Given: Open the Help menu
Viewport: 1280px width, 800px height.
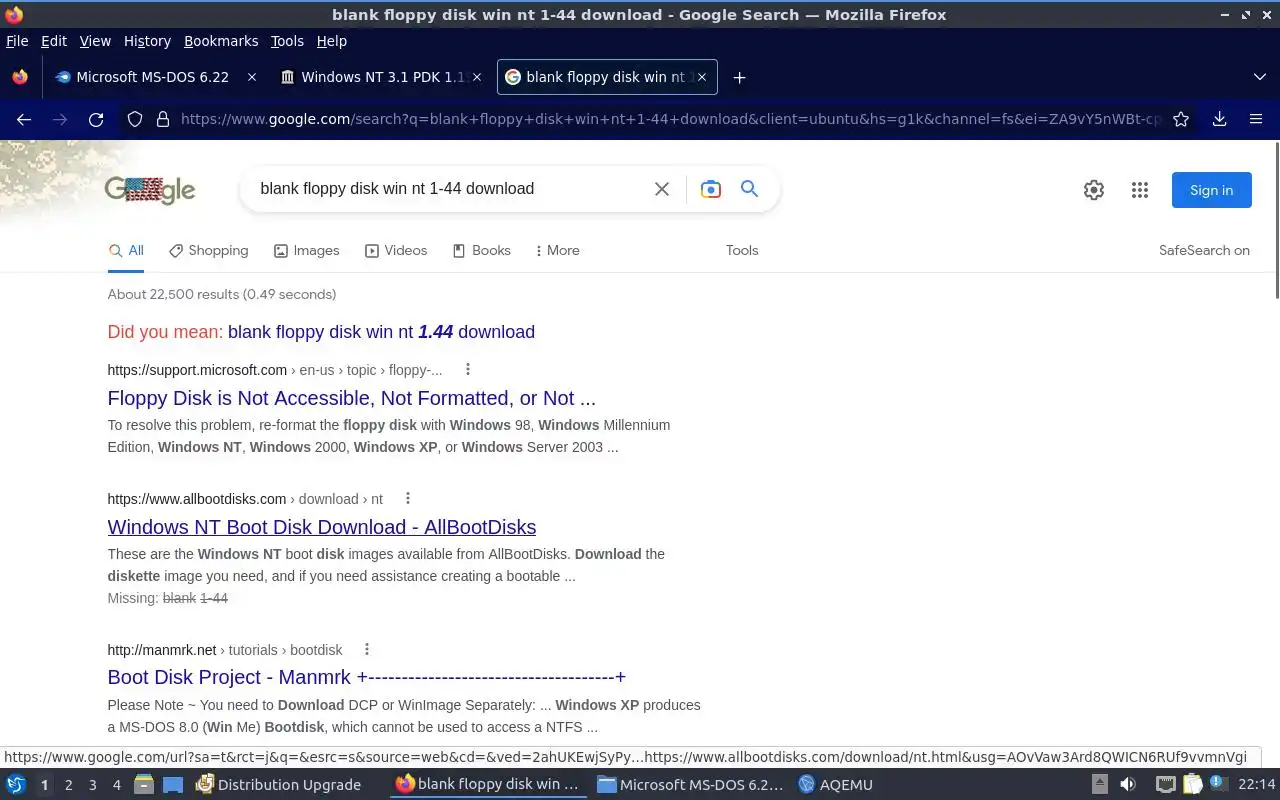Looking at the screenshot, I should 331,41.
